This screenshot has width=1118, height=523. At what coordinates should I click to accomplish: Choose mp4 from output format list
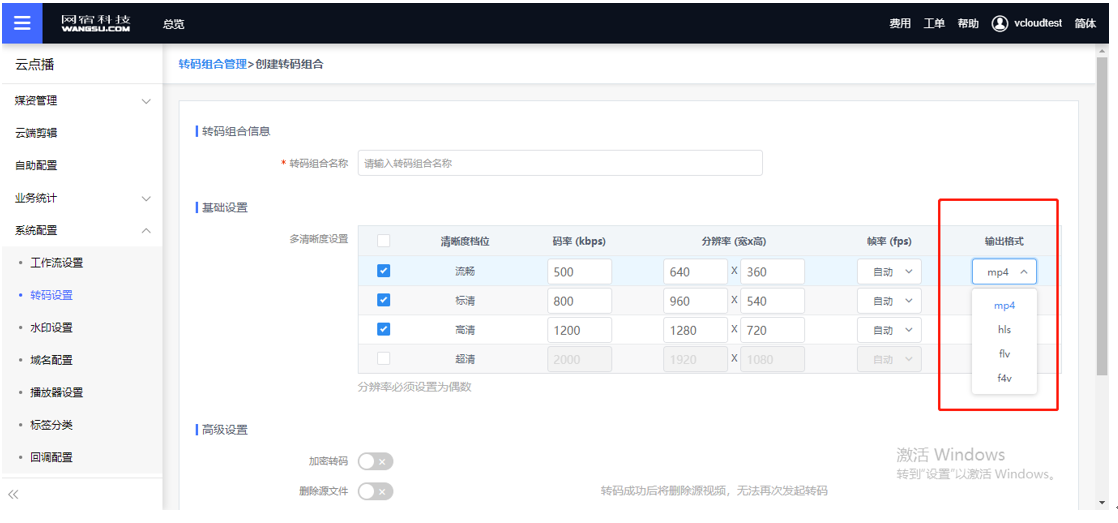tap(1004, 306)
